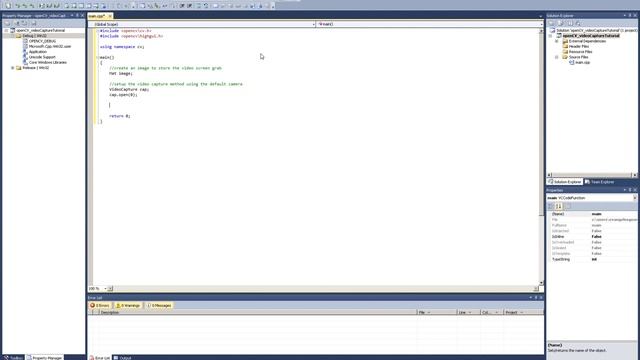Collapse the Source Files folder
The image size is (640, 360).
click(556, 57)
